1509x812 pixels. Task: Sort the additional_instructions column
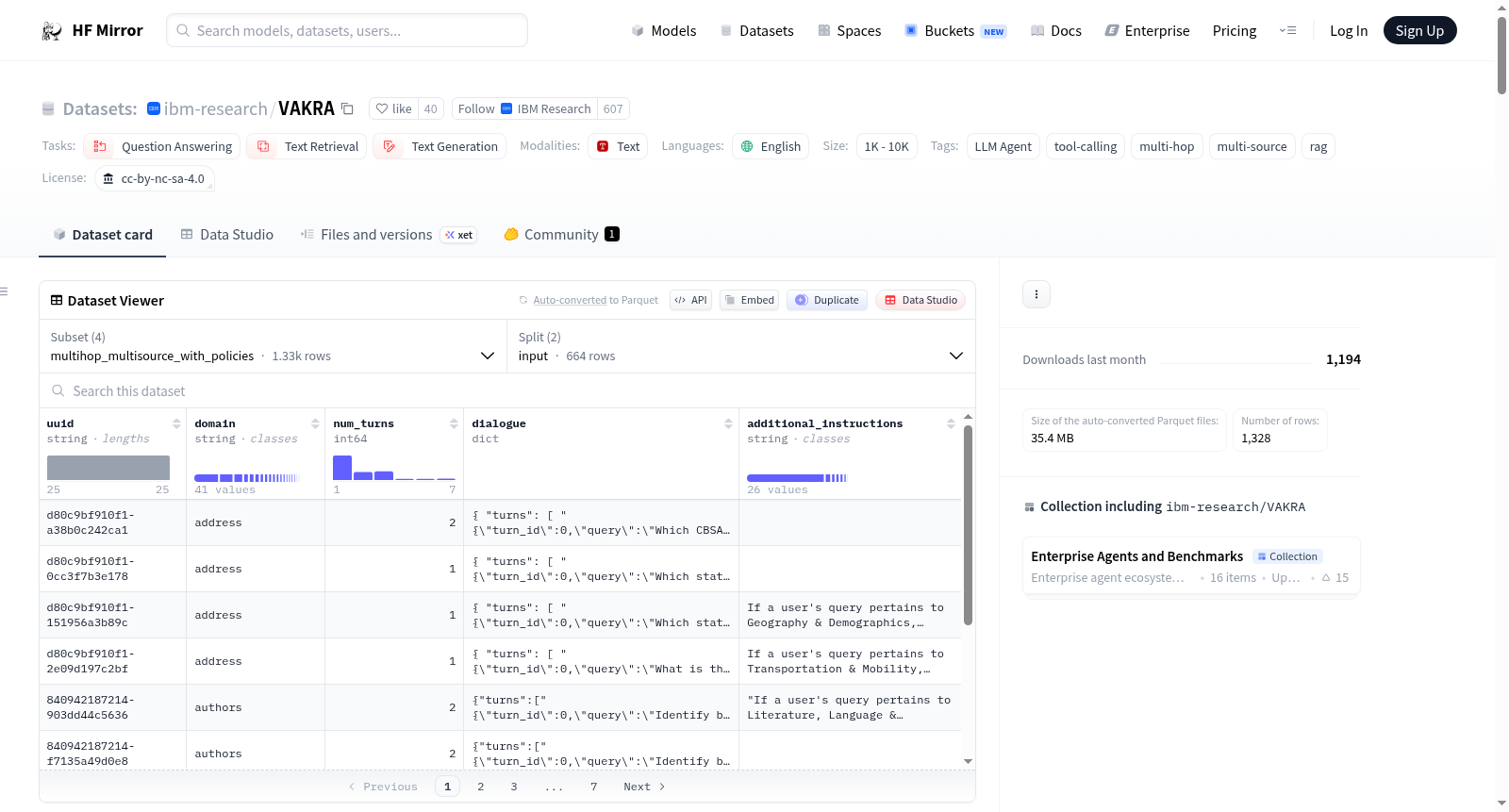pos(951,423)
